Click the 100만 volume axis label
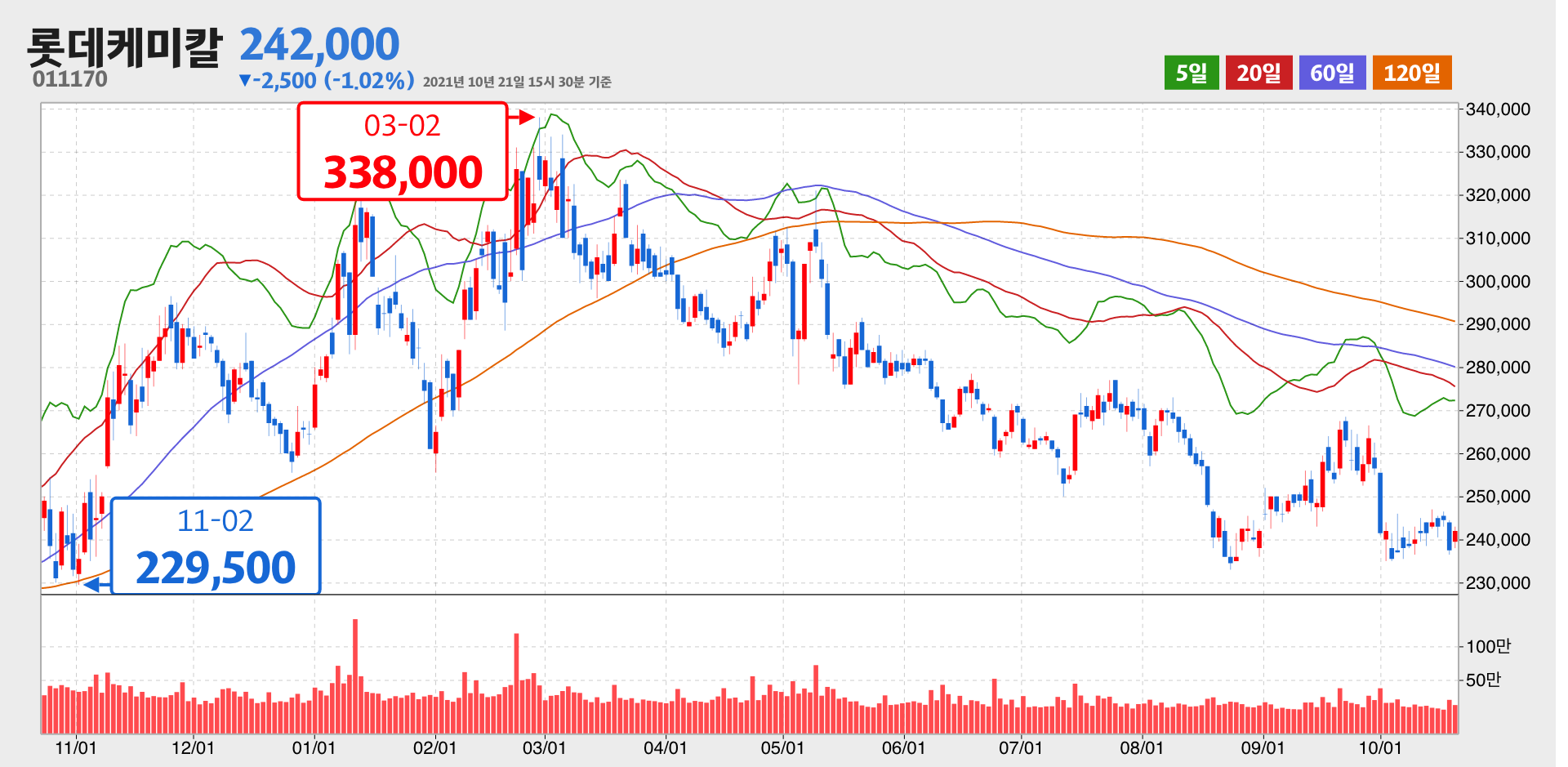Screen dimensions: 1568x767 click(x=1489, y=647)
